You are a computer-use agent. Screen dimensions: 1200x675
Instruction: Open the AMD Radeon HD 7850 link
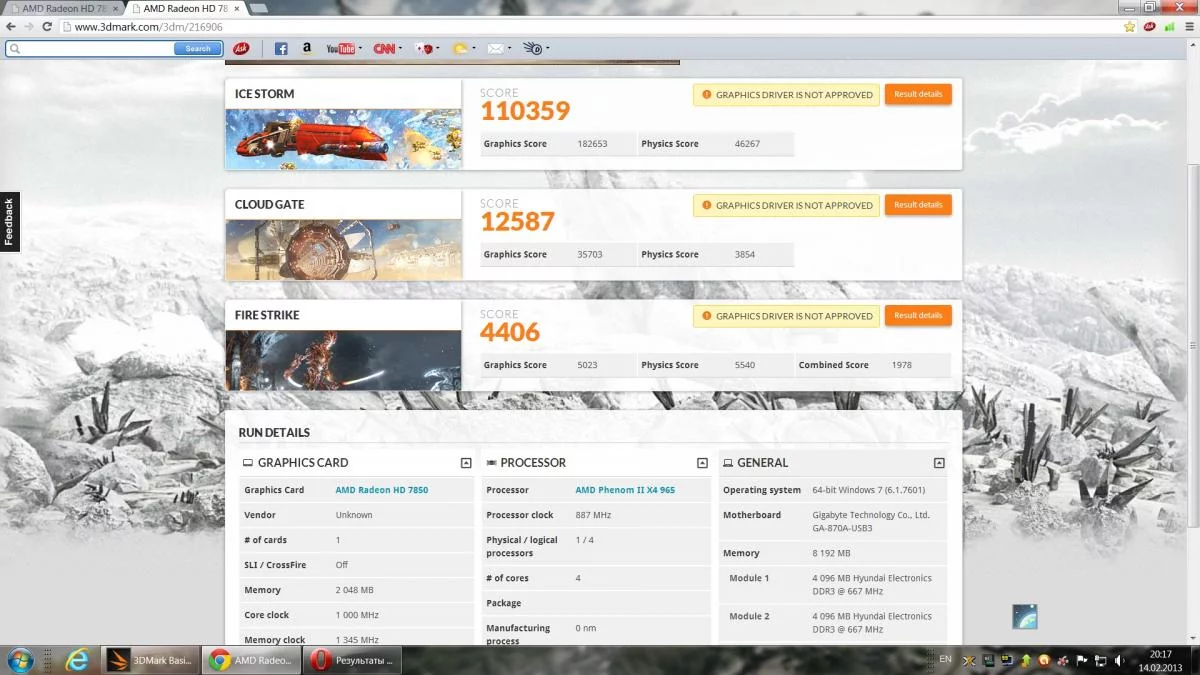382,490
